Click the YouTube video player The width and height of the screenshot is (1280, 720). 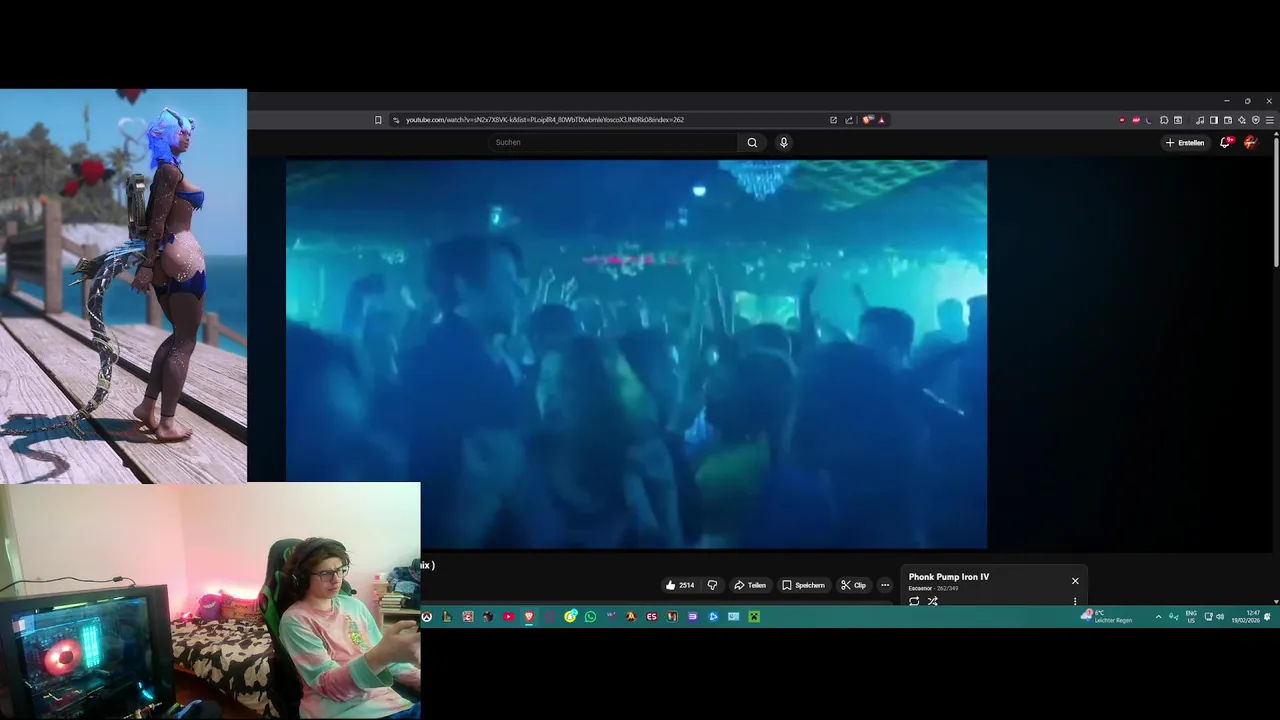click(x=636, y=354)
